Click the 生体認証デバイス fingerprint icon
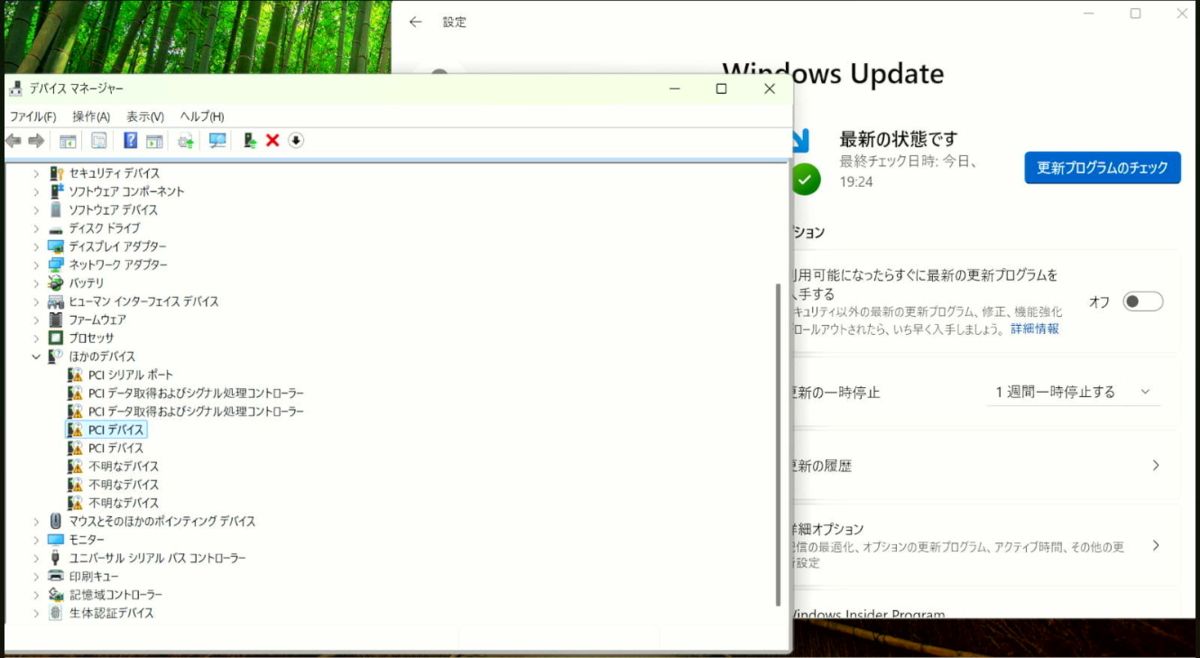Viewport: 1200px width, 658px height. [56, 613]
